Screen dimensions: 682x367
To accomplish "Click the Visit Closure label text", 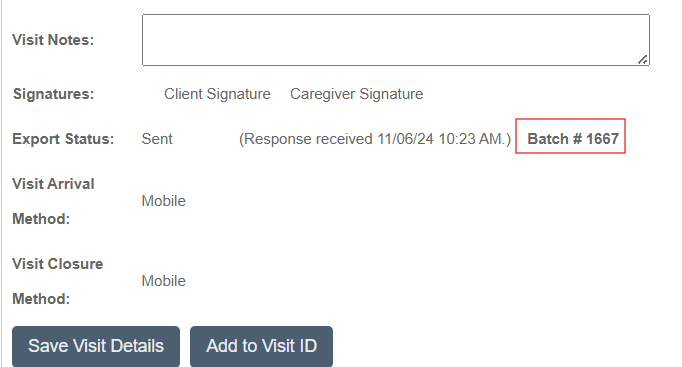I will coord(57,264).
